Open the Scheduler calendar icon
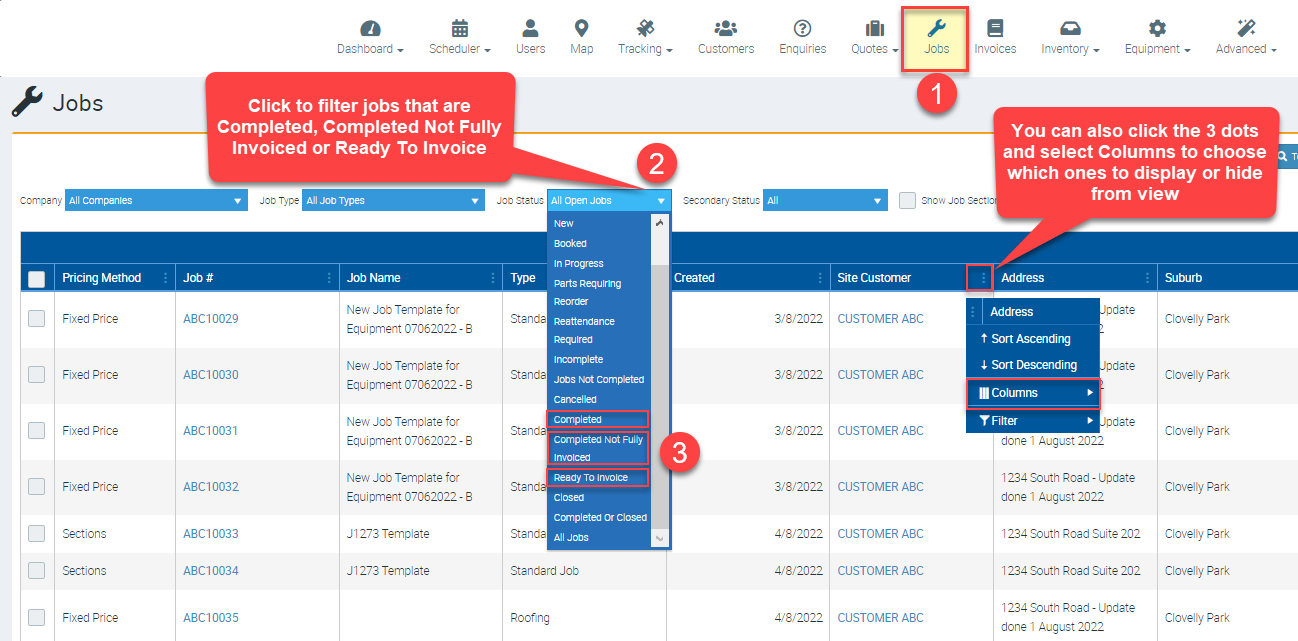The width and height of the screenshot is (1298, 641). coord(460,28)
